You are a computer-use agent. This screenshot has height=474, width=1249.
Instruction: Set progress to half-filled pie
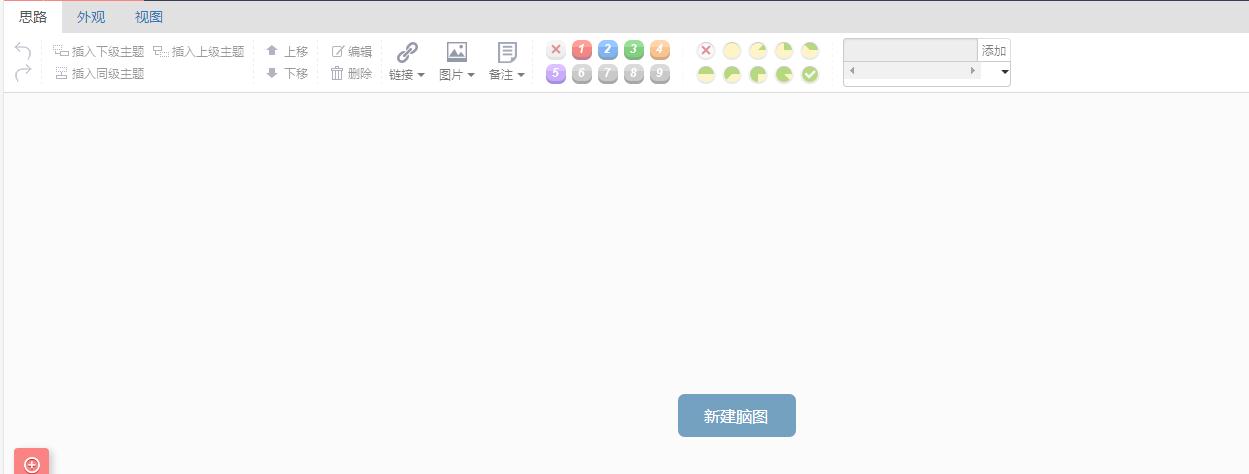pos(706,75)
